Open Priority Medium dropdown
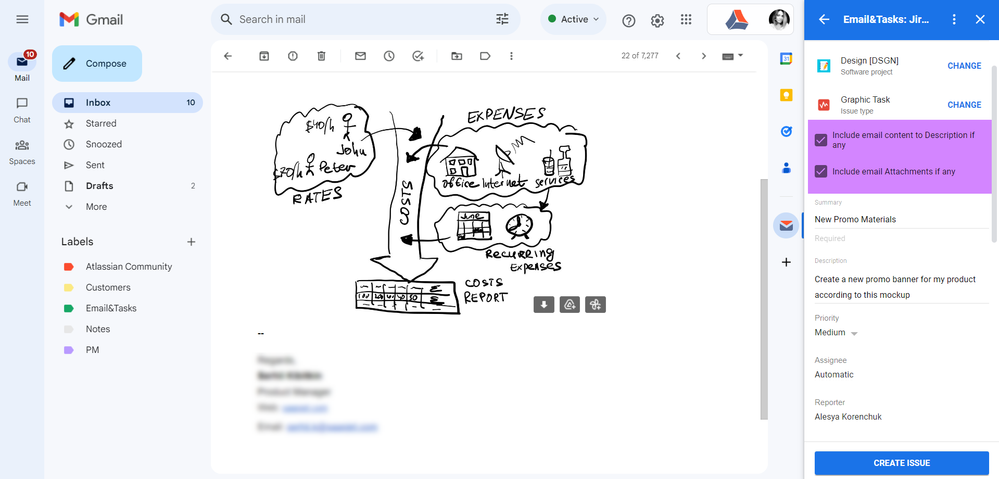999x479 pixels. (836, 332)
